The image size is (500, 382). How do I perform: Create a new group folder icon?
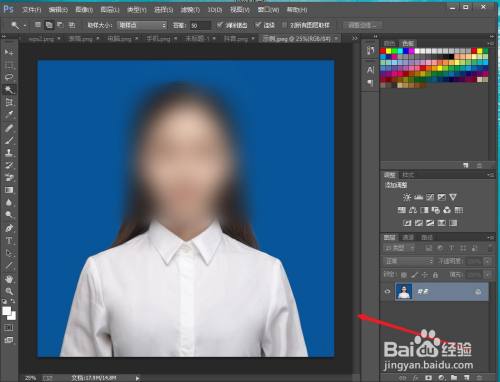(454, 378)
